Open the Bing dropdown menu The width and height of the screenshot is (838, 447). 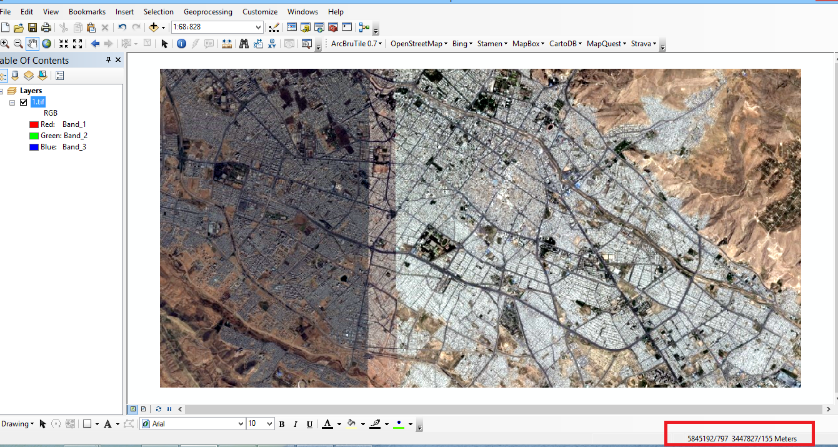pyautogui.click(x=462, y=44)
